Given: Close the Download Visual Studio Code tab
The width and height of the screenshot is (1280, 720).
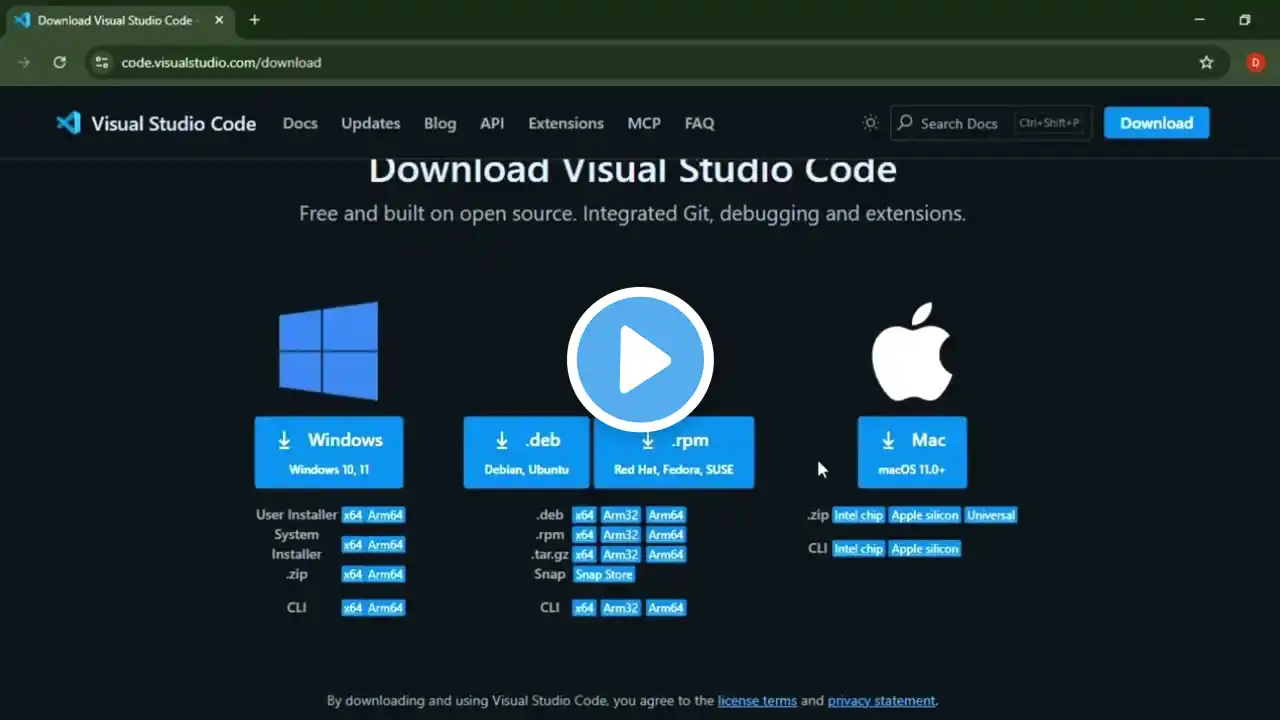Looking at the screenshot, I should pyautogui.click(x=219, y=20).
